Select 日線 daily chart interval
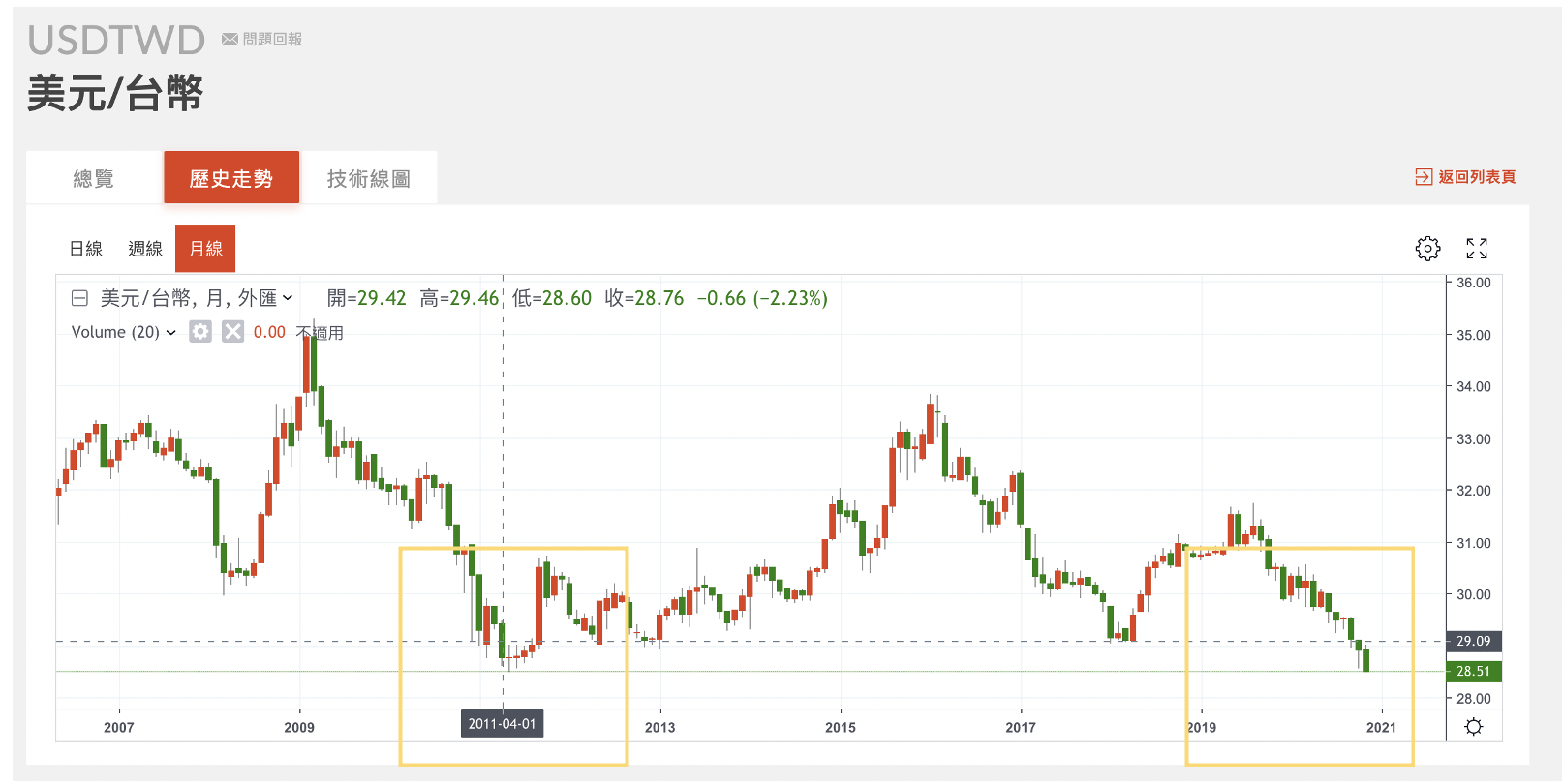The image size is (1563, 784). point(86,249)
